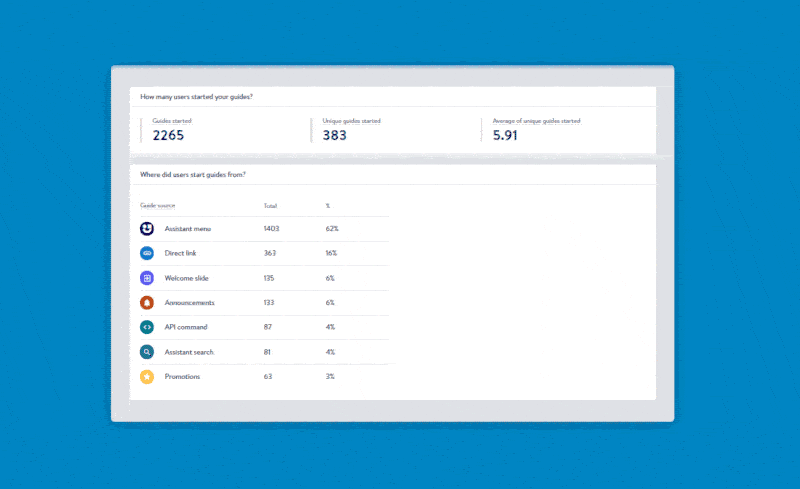Viewport: 800px width, 489px height.
Task: Select the 'Direct link' row label
Action: point(180,253)
